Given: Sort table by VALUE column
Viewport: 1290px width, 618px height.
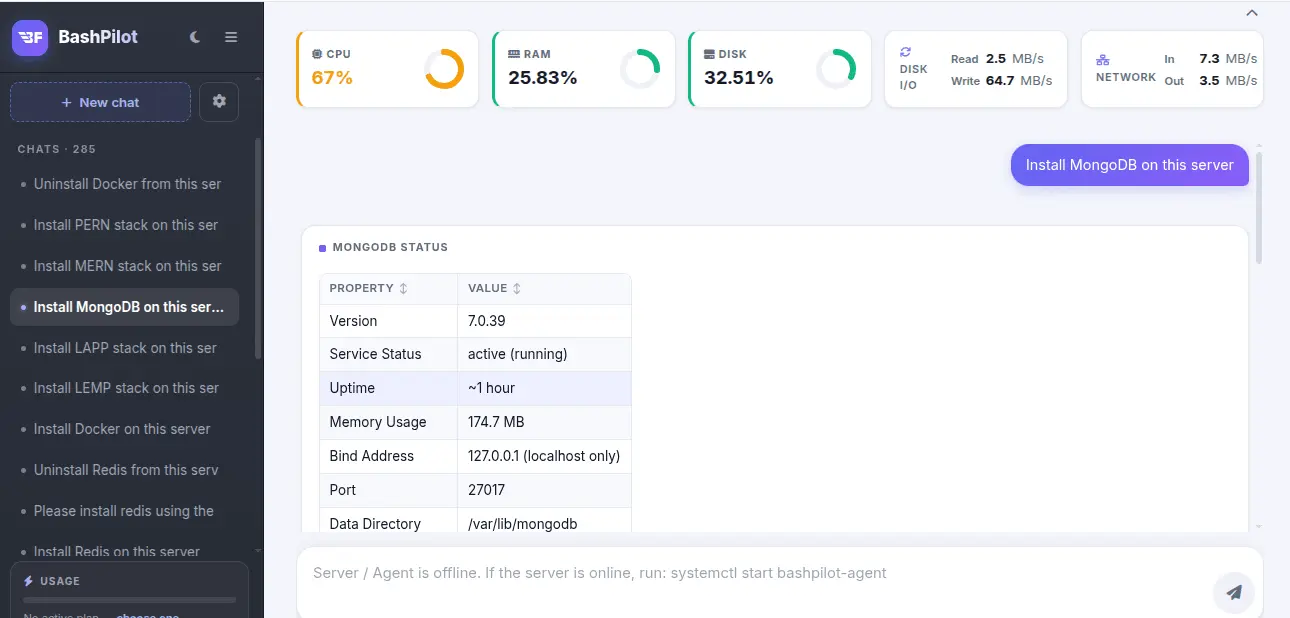Looking at the screenshot, I should point(544,288).
